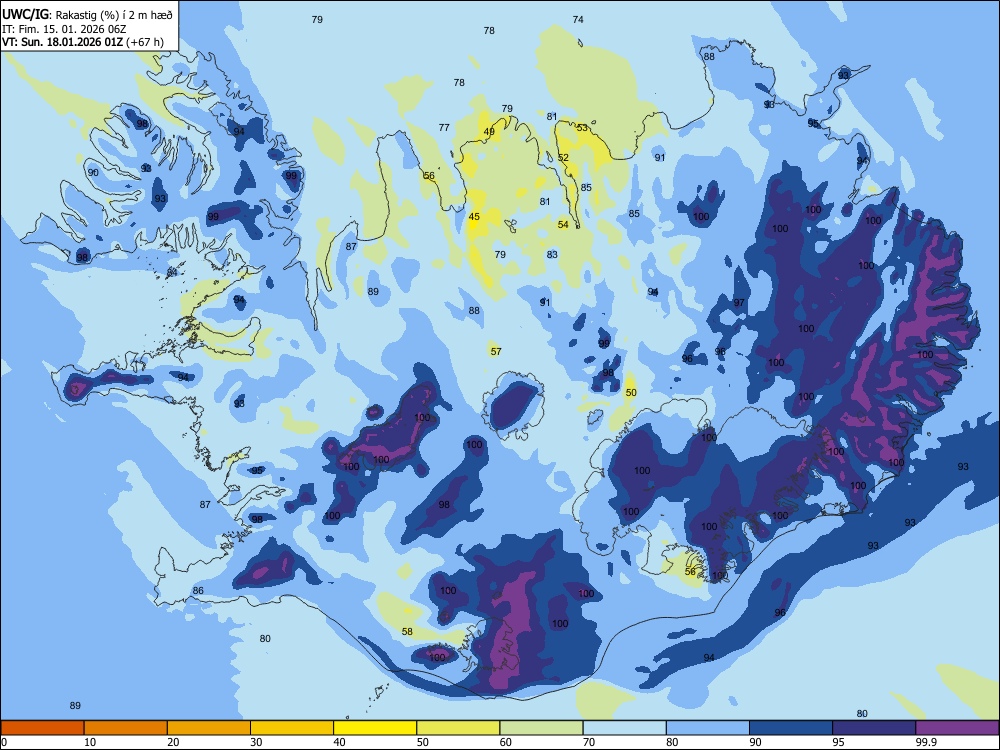Select the light blue 80–90 legend swatch

click(708, 728)
